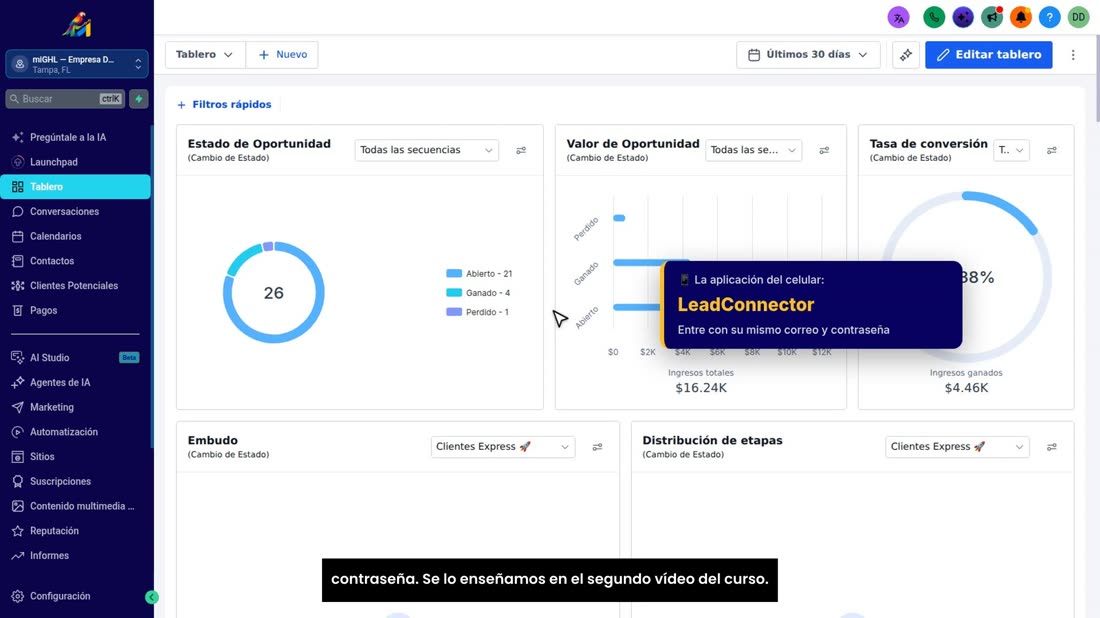Open Clientes Potenciales in sidebar
The width and height of the screenshot is (1100, 618).
coord(76,286)
